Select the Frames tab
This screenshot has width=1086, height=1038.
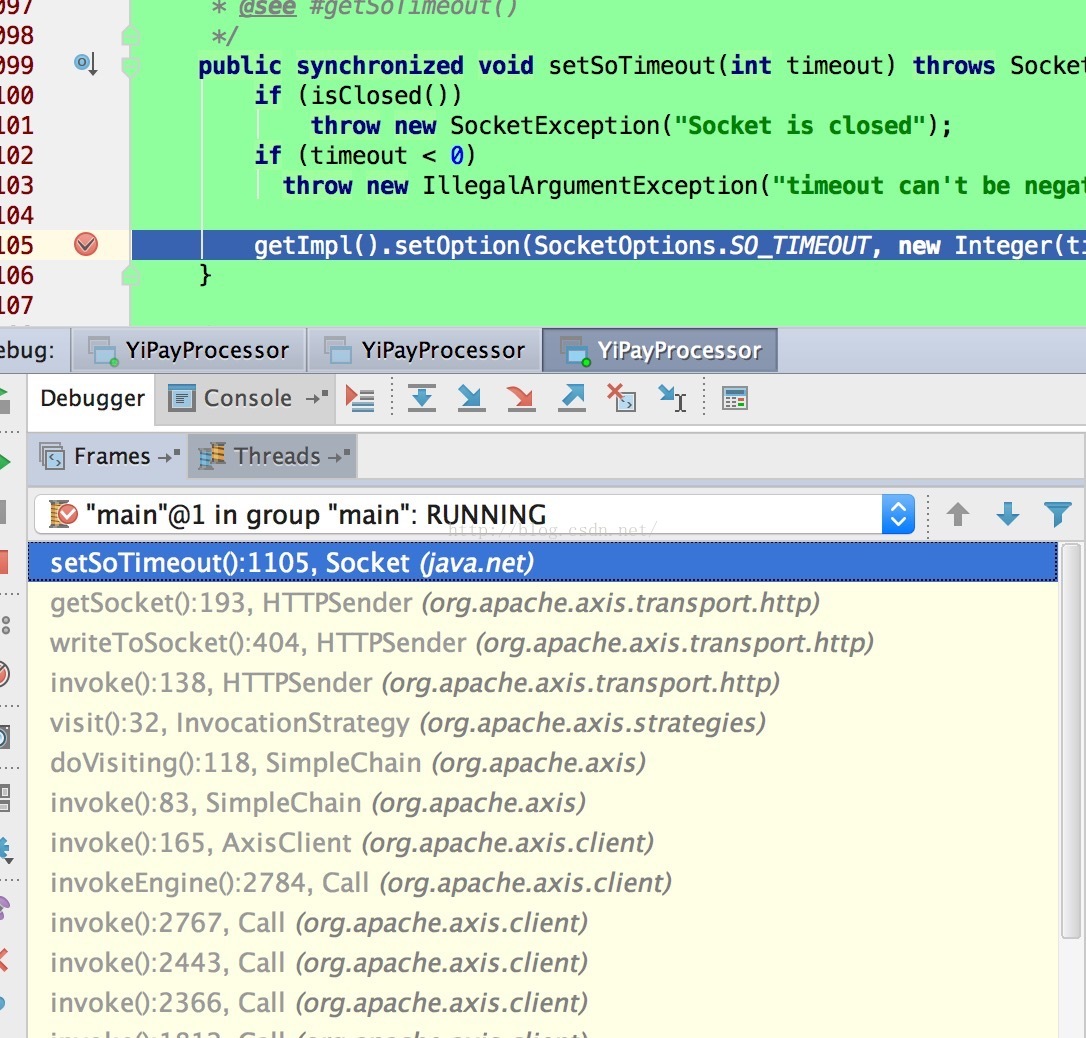[109, 456]
